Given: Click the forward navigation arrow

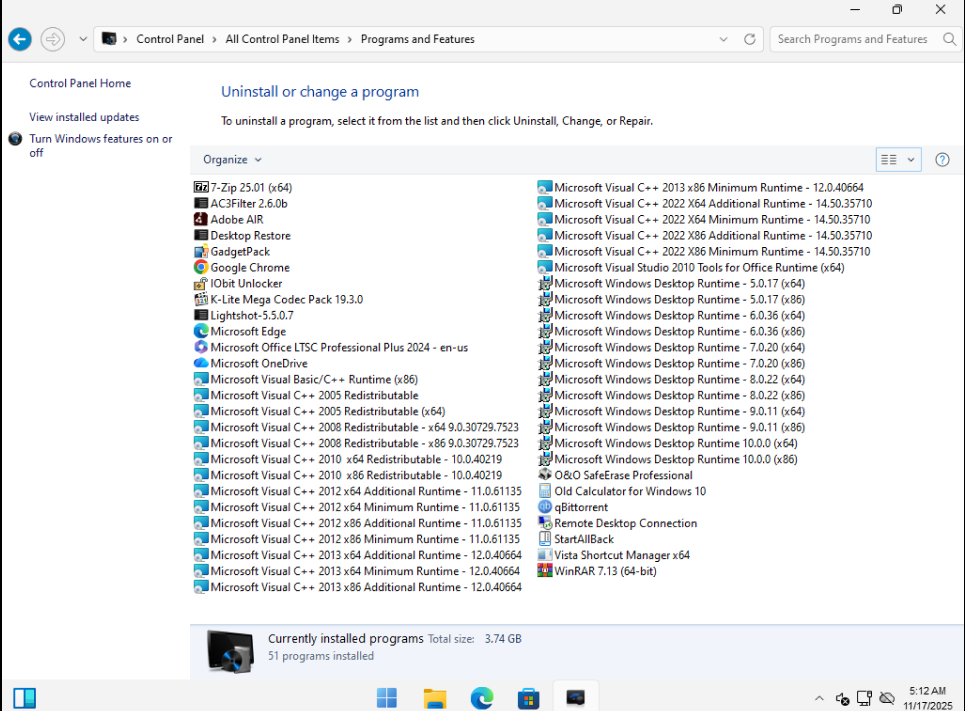Looking at the screenshot, I should click(53, 39).
